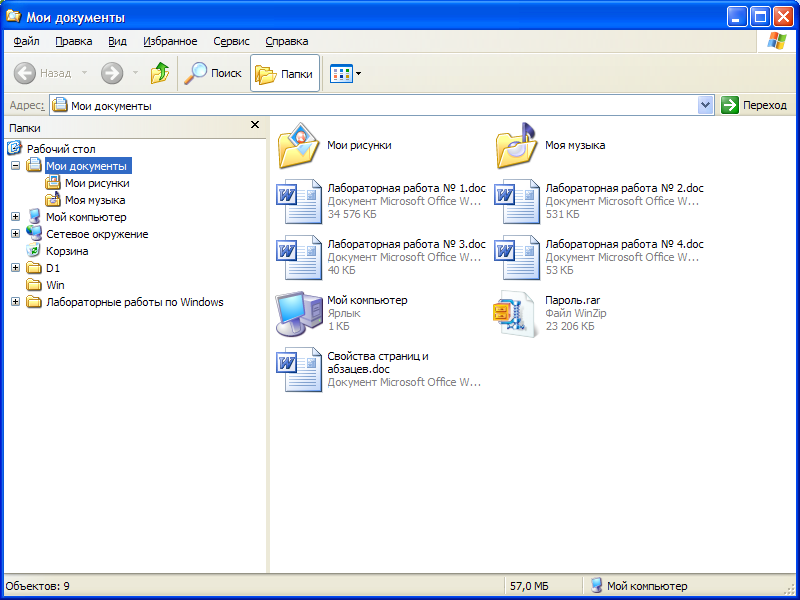Click the Рабочий стол desktop icon

point(15,148)
